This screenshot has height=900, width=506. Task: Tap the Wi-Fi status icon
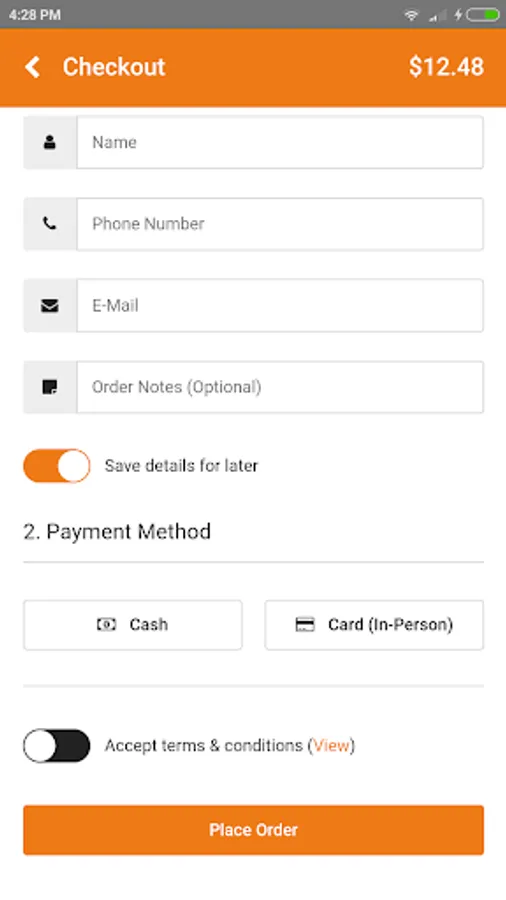411,15
